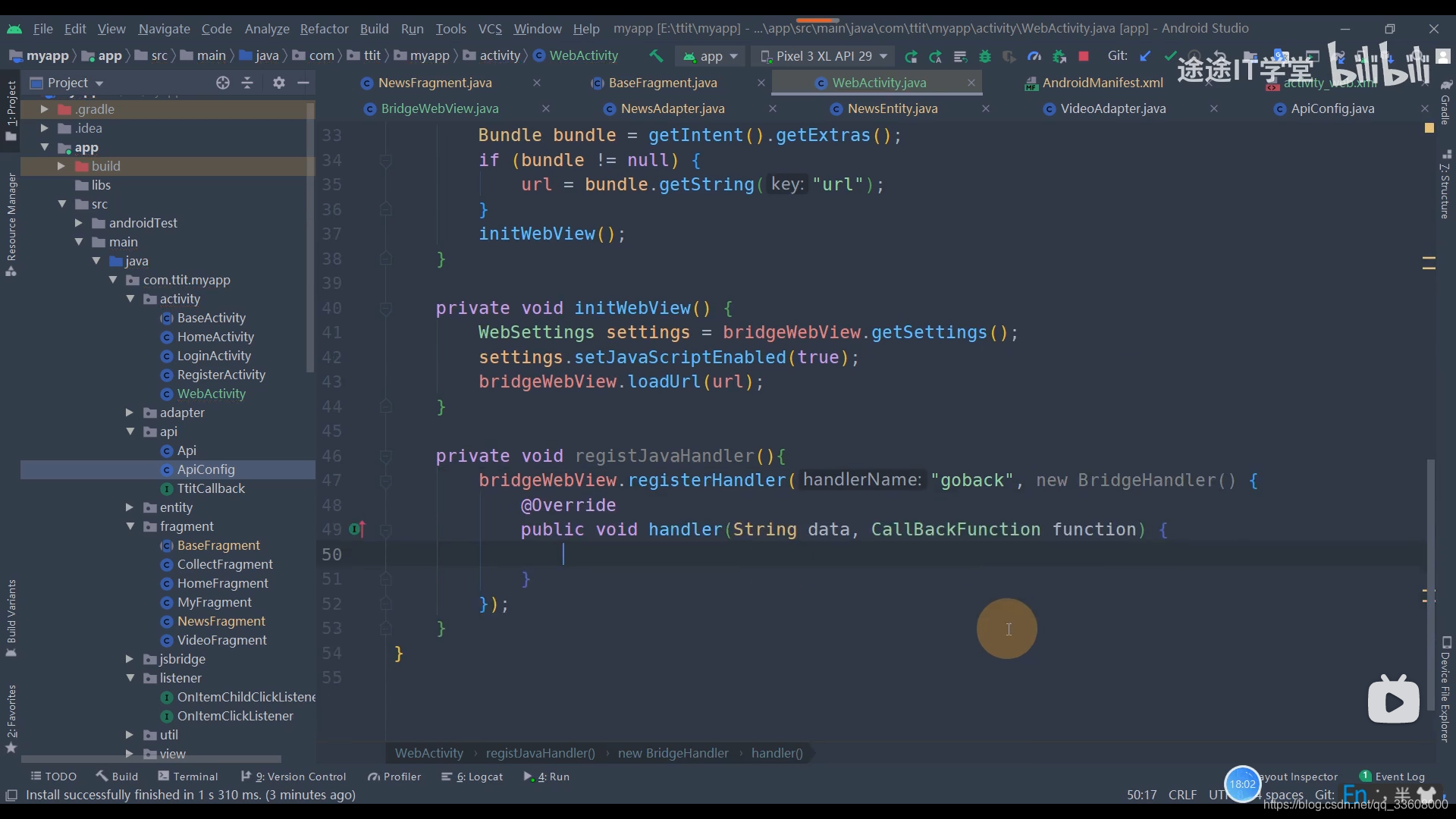Expand the .gradle folder
The image size is (1456, 819).
click(x=44, y=109)
